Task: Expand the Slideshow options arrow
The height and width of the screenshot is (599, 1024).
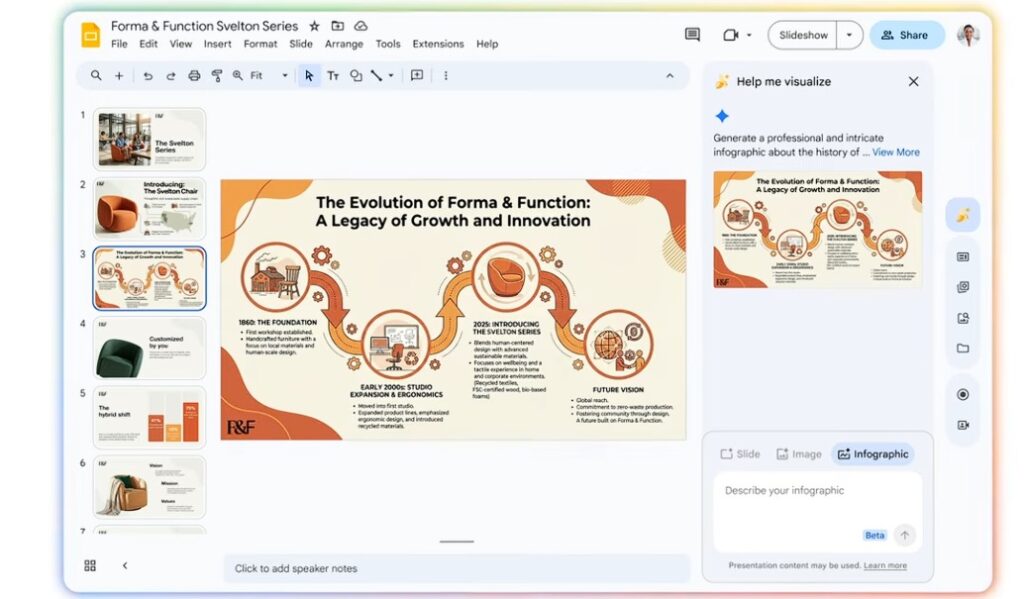Action: pyautogui.click(x=849, y=35)
